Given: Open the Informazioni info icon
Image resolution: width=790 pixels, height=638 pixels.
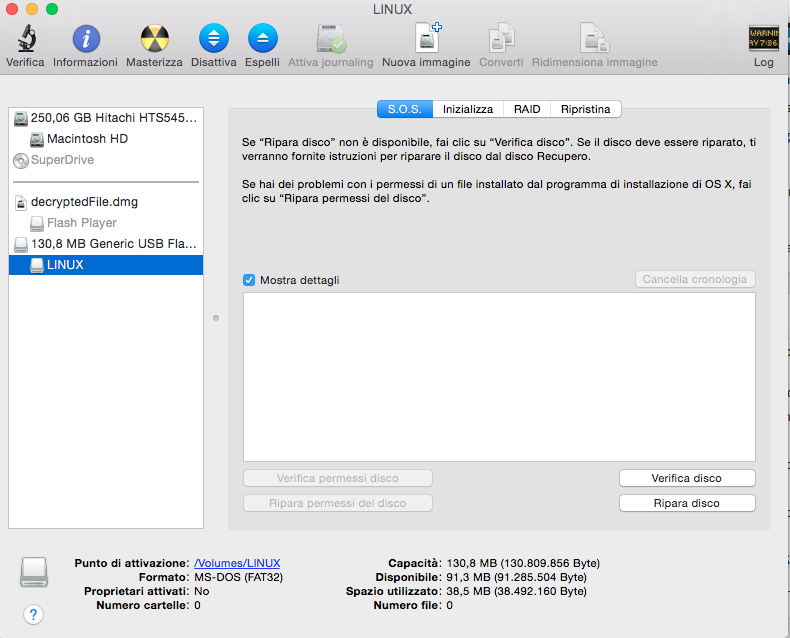Looking at the screenshot, I should (x=86, y=41).
